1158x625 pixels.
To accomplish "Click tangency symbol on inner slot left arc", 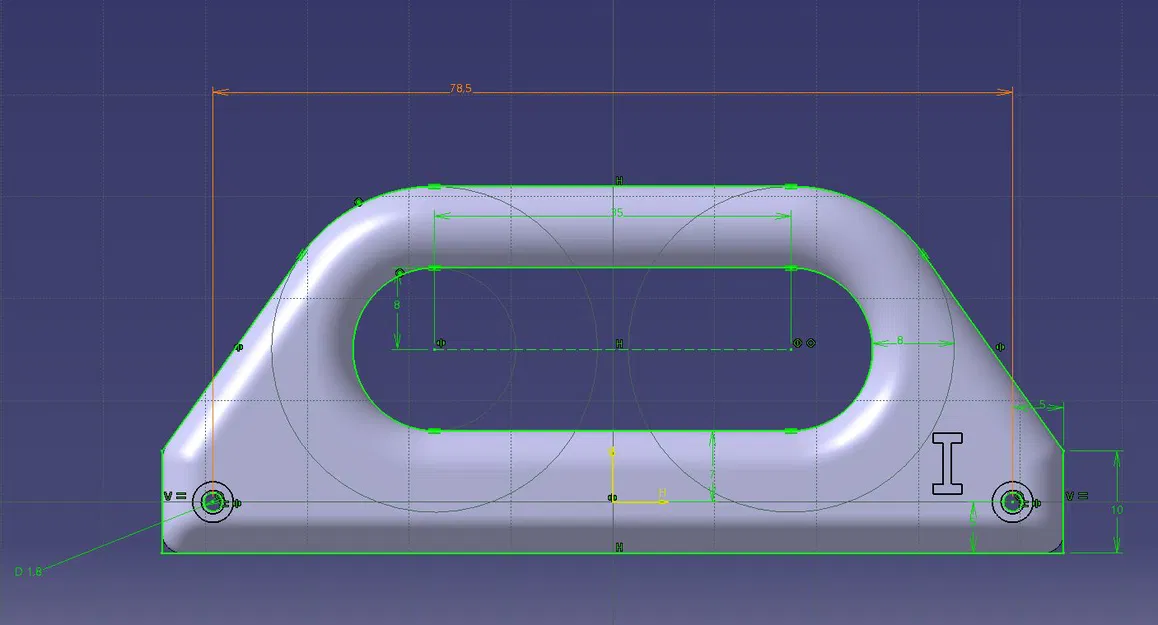I will coord(400,273).
